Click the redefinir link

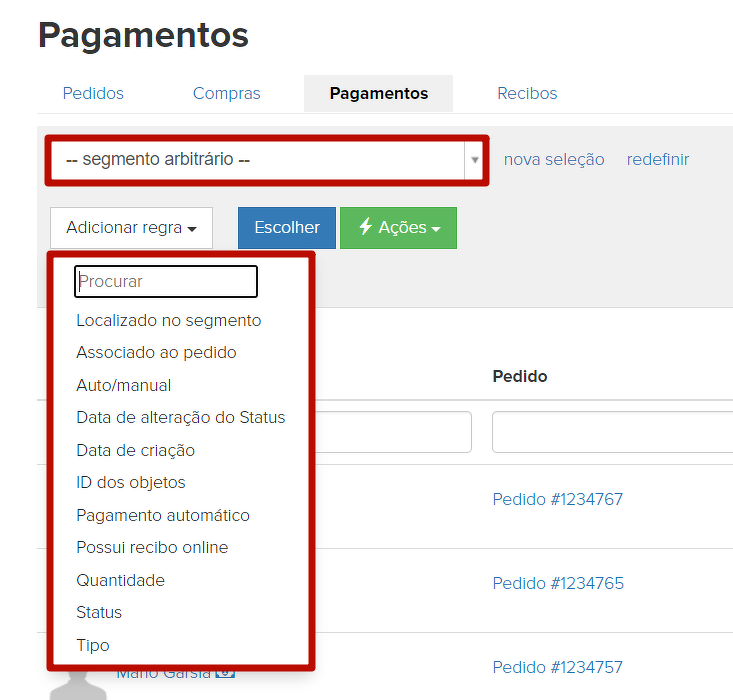pos(657,160)
